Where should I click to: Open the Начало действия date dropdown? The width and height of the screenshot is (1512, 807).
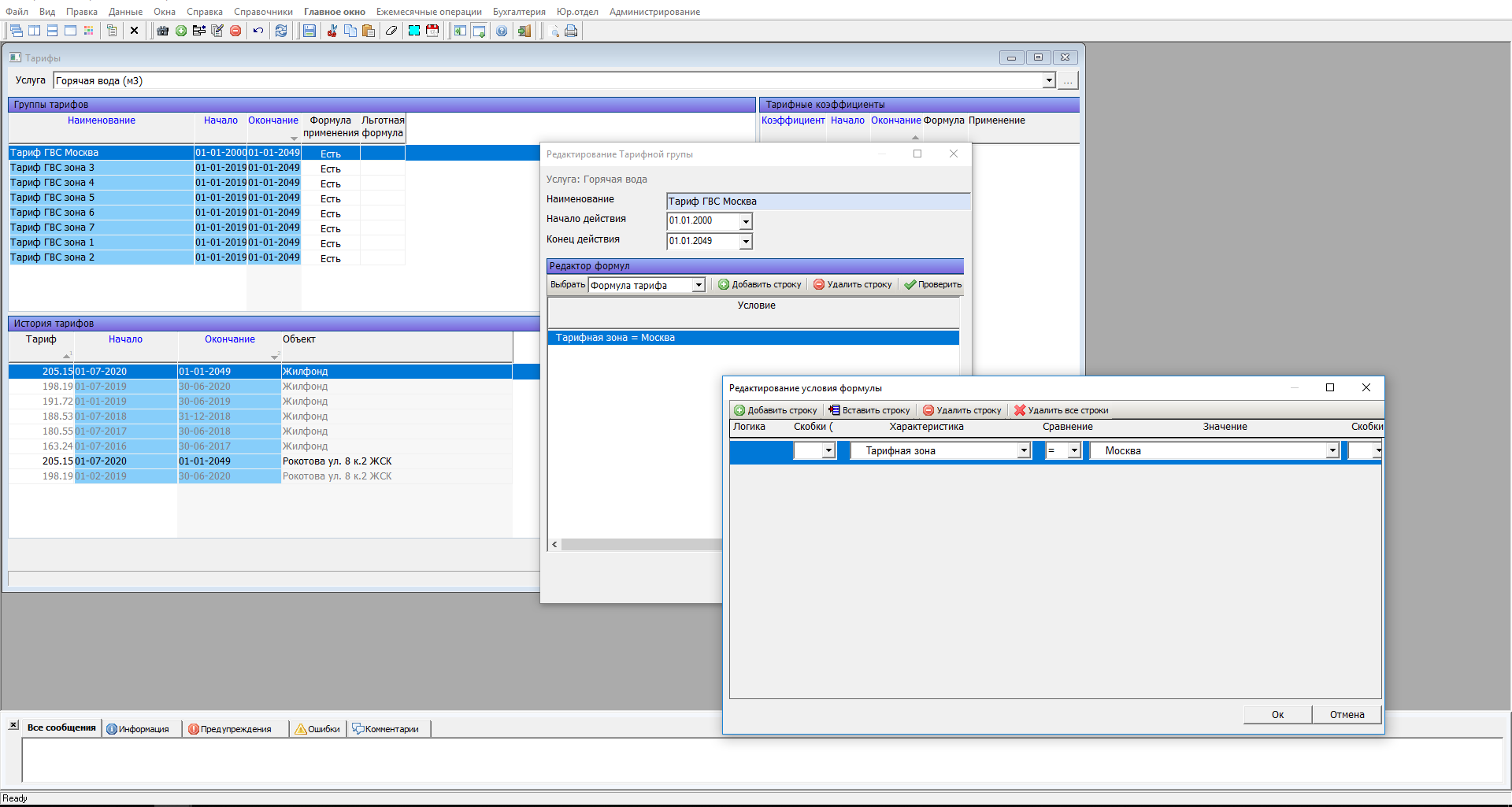[746, 221]
